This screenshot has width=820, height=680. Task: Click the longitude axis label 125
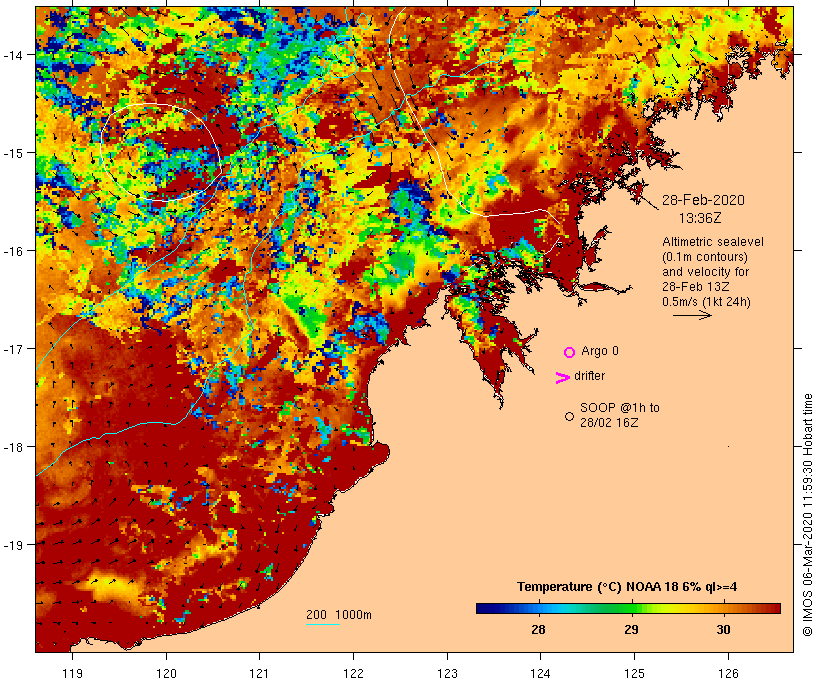[x=634, y=673]
